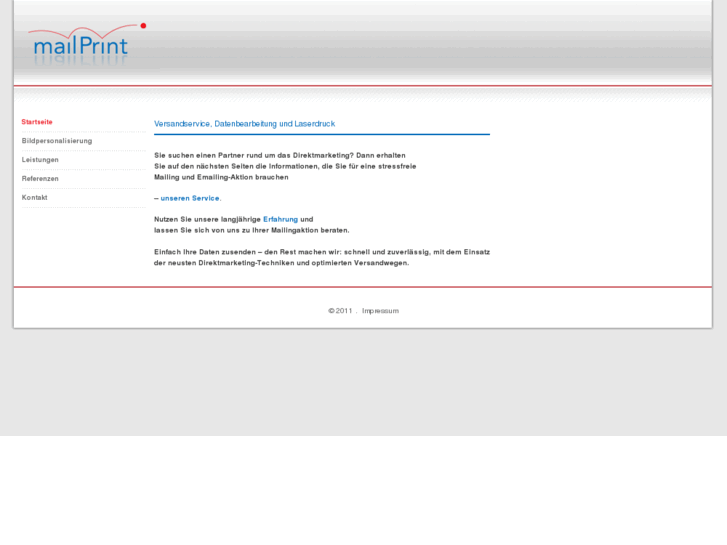Click the sentence 'Einfach Ihre Daten zusenden'
This screenshot has width=727, height=545.
[x=322, y=252]
